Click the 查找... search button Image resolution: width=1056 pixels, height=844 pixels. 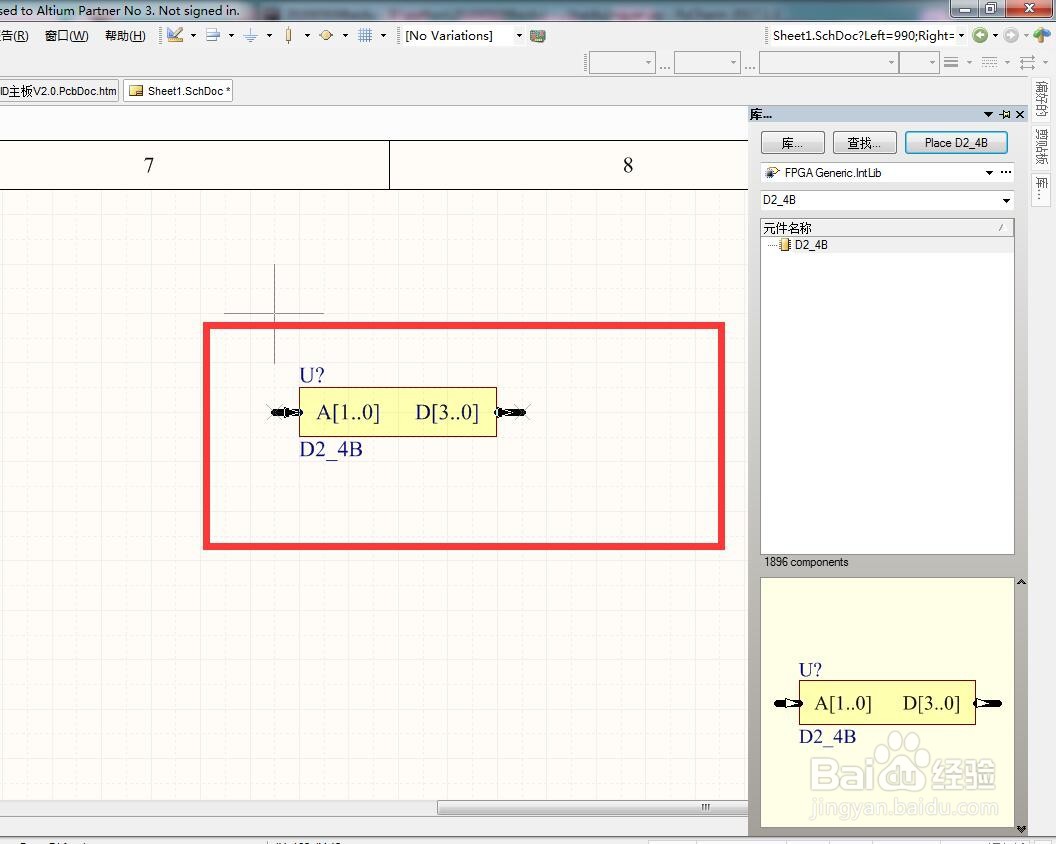click(864, 143)
